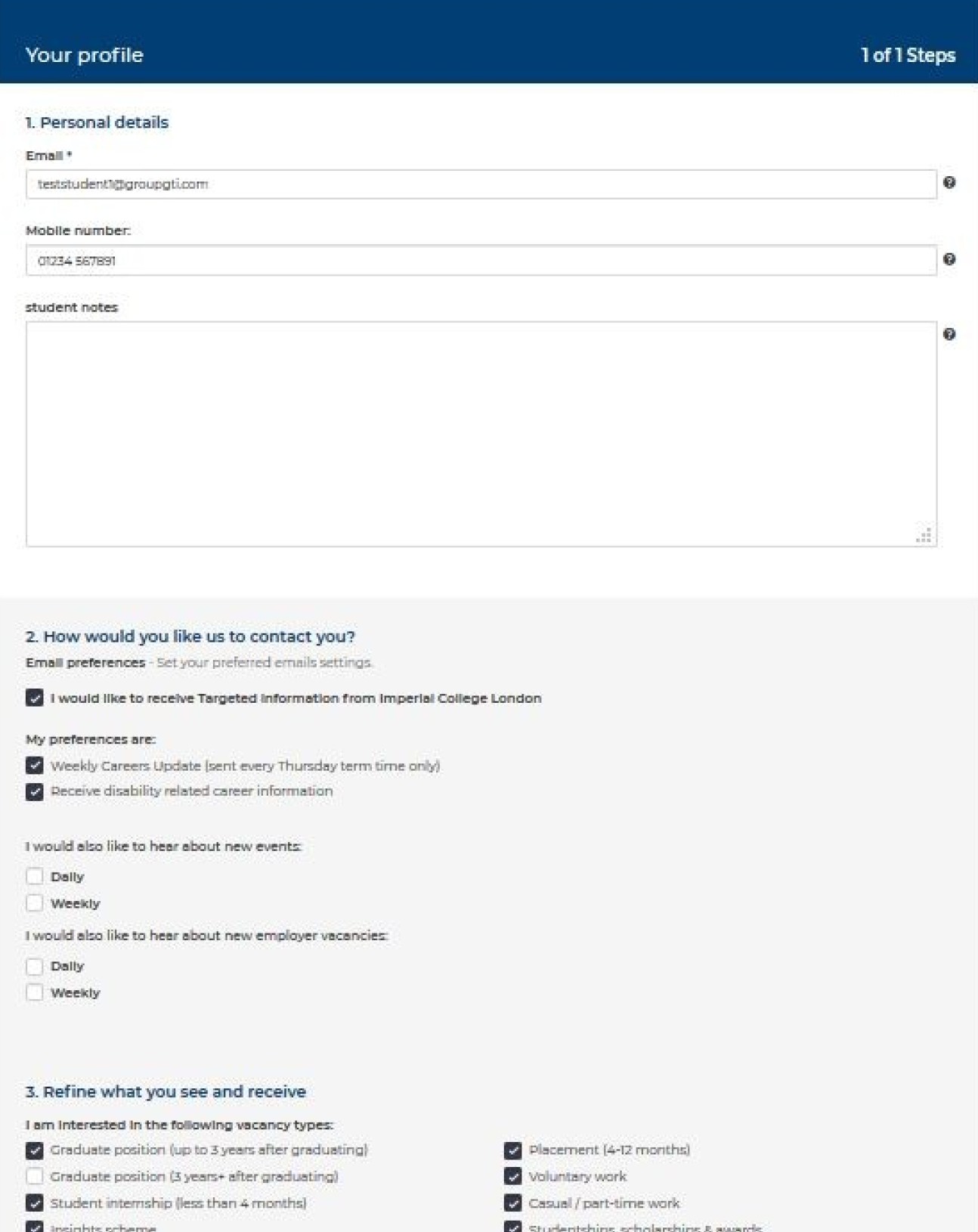
Task: Uncheck Placement (4-12 months) vacancy type
Action: tap(513, 1150)
